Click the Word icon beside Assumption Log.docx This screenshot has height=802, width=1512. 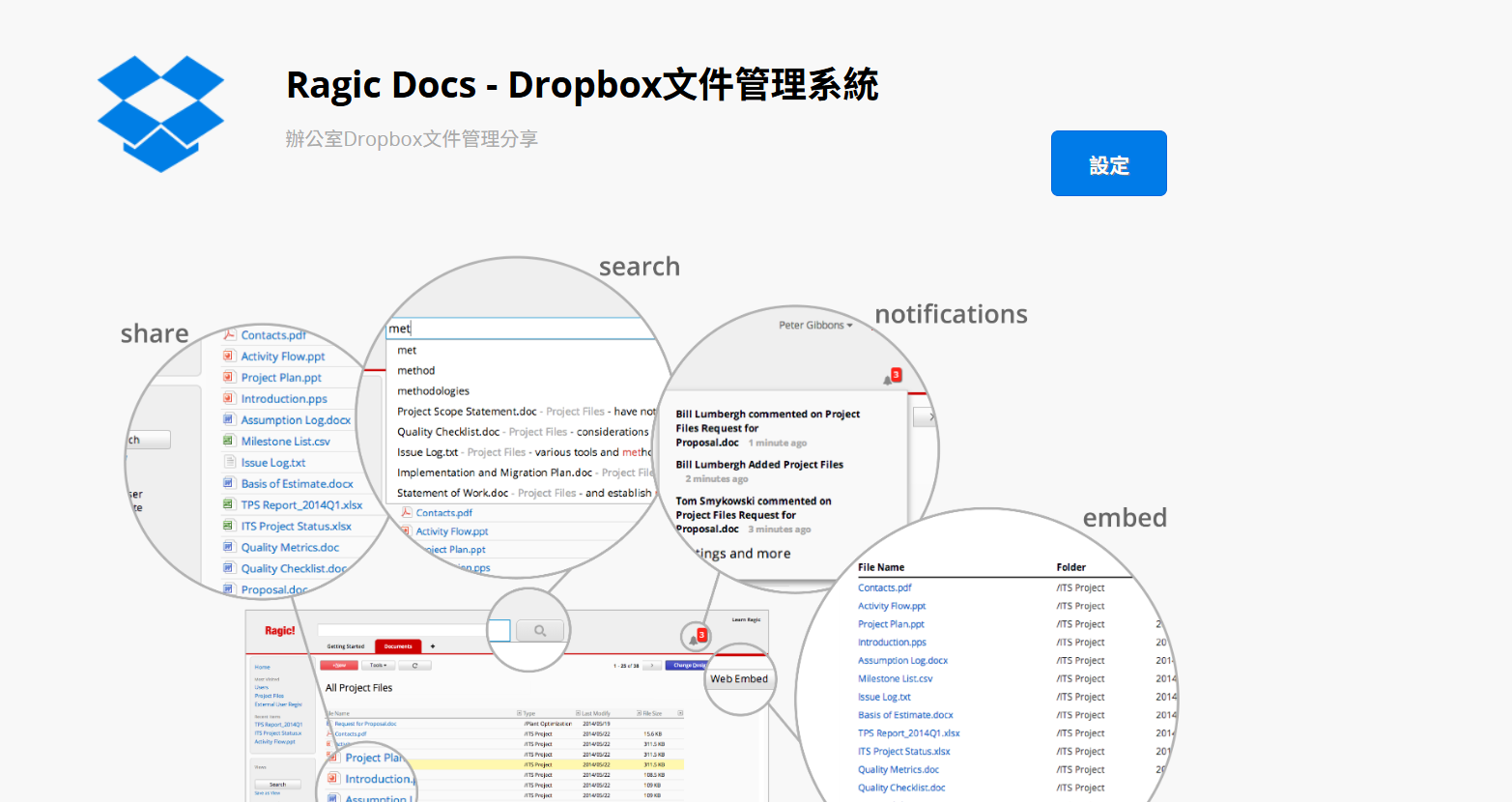click(229, 420)
